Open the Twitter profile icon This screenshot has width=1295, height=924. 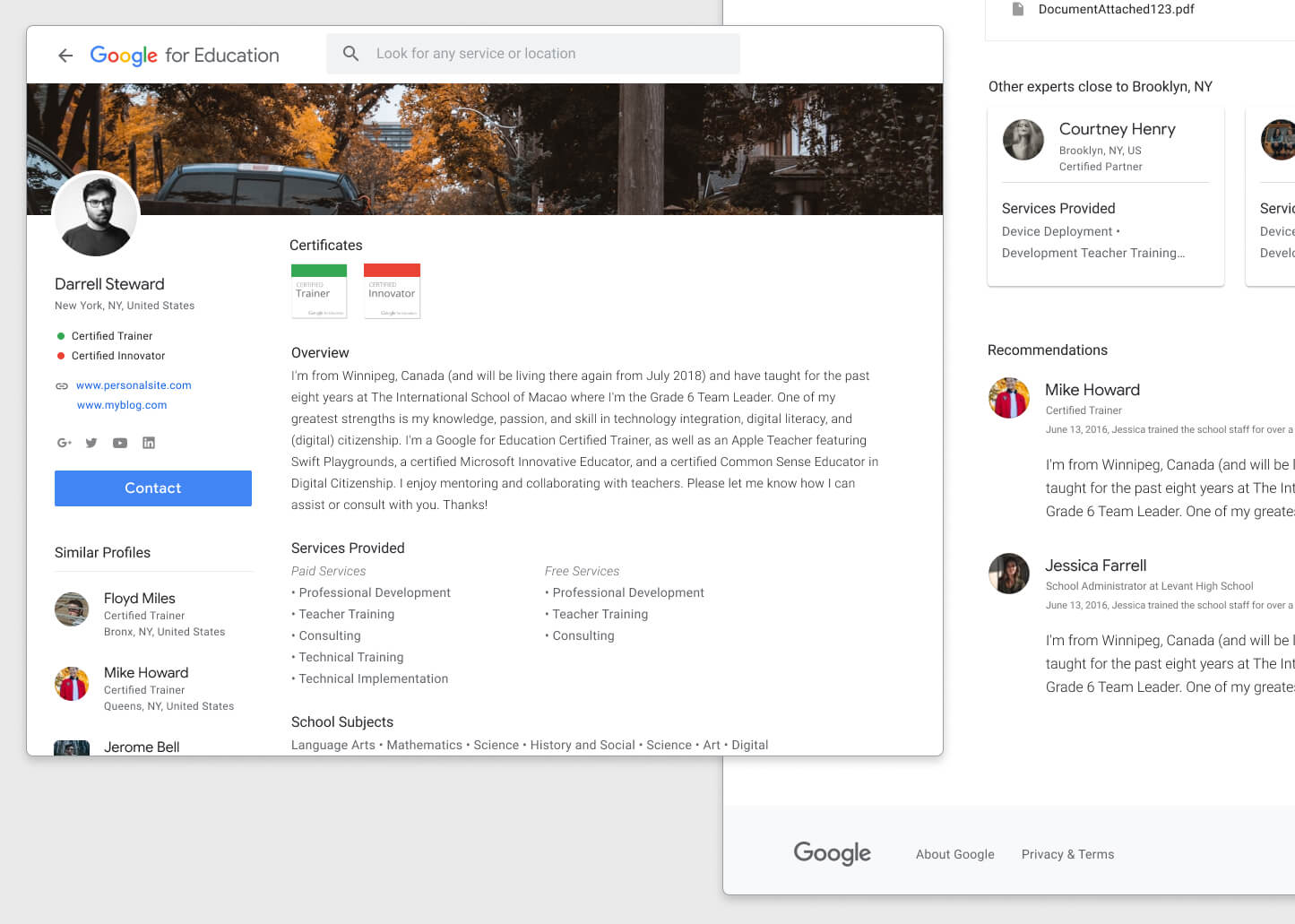tap(91, 443)
